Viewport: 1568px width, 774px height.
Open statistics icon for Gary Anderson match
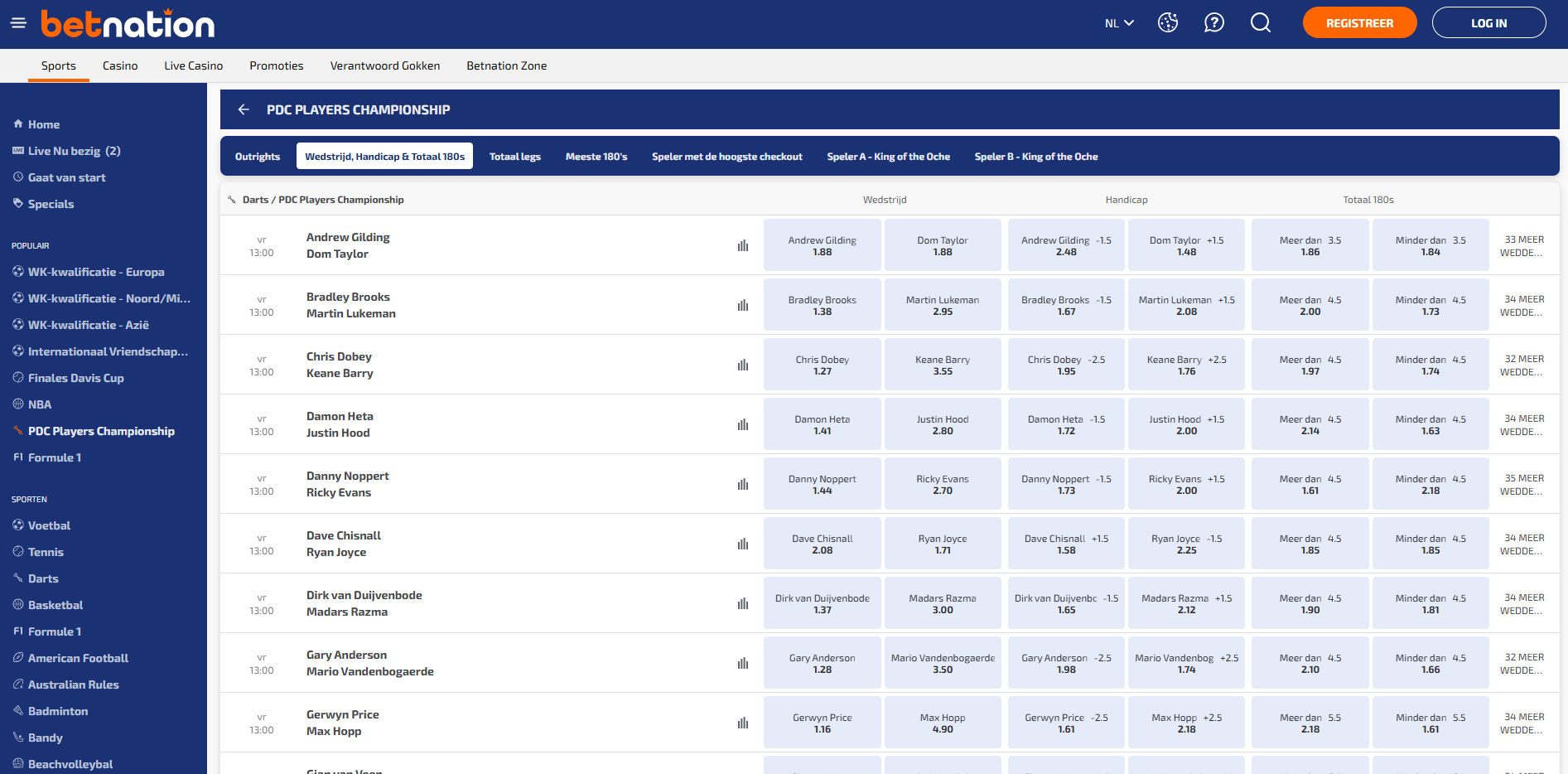click(743, 663)
